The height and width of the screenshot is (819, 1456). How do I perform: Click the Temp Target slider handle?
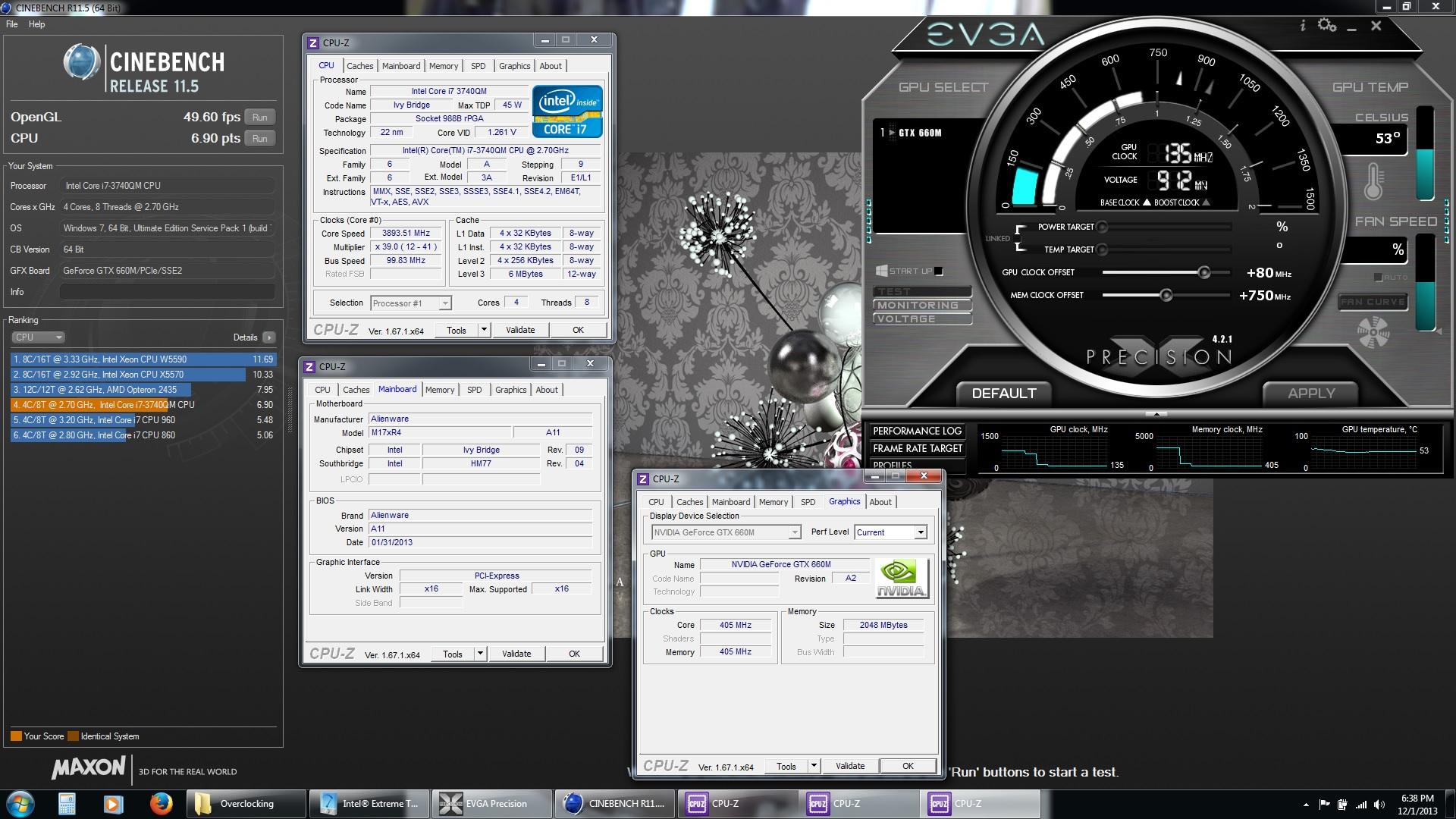point(1103,249)
